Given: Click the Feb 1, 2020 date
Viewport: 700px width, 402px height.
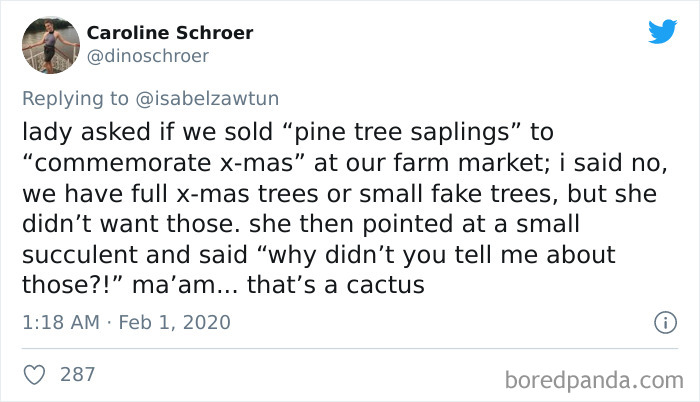Looking at the screenshot, I should pos(174,322).
